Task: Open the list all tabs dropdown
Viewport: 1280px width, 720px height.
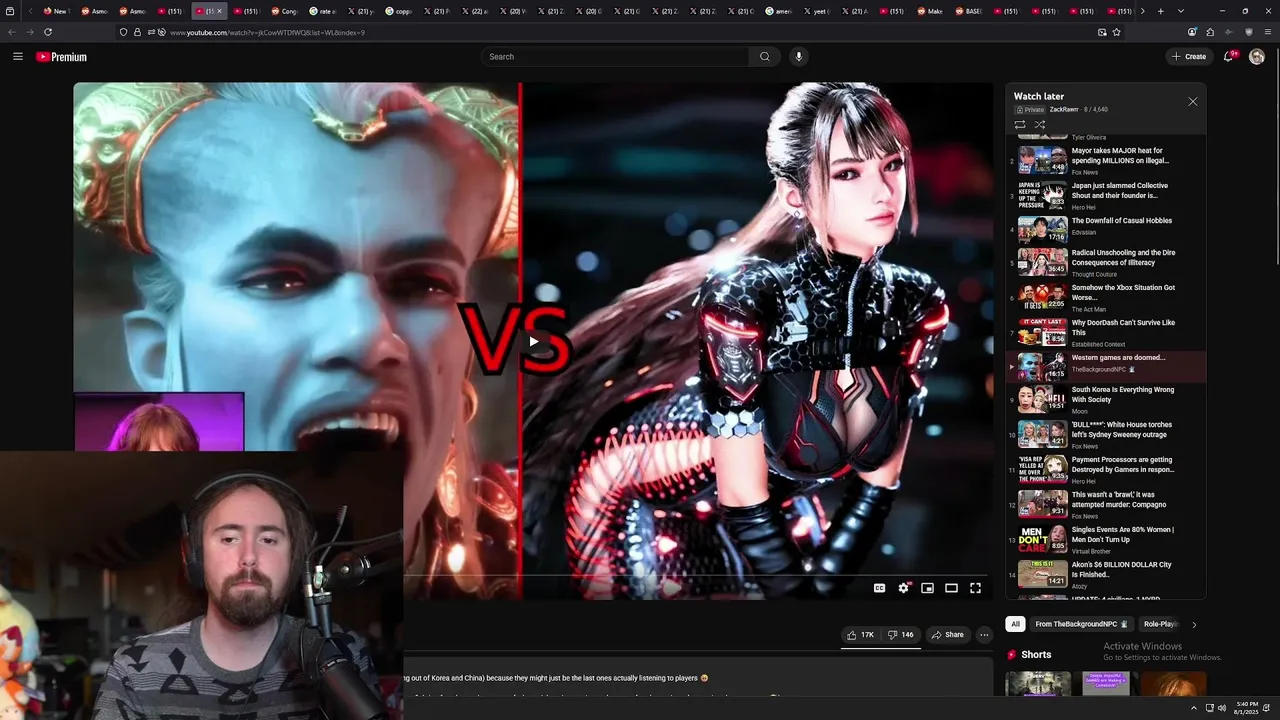Action: 1181,11
